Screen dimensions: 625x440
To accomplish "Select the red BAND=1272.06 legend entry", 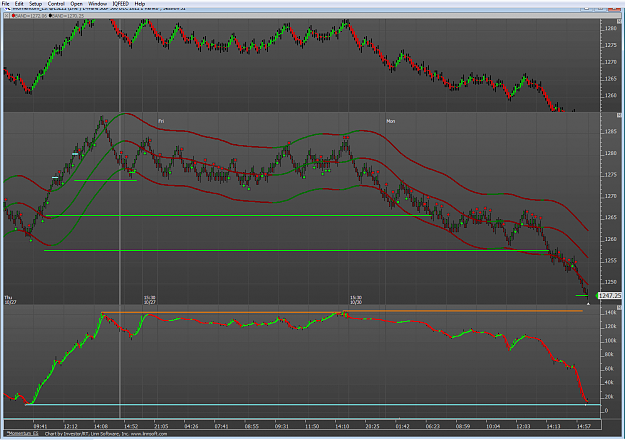I will coord(29,16).
